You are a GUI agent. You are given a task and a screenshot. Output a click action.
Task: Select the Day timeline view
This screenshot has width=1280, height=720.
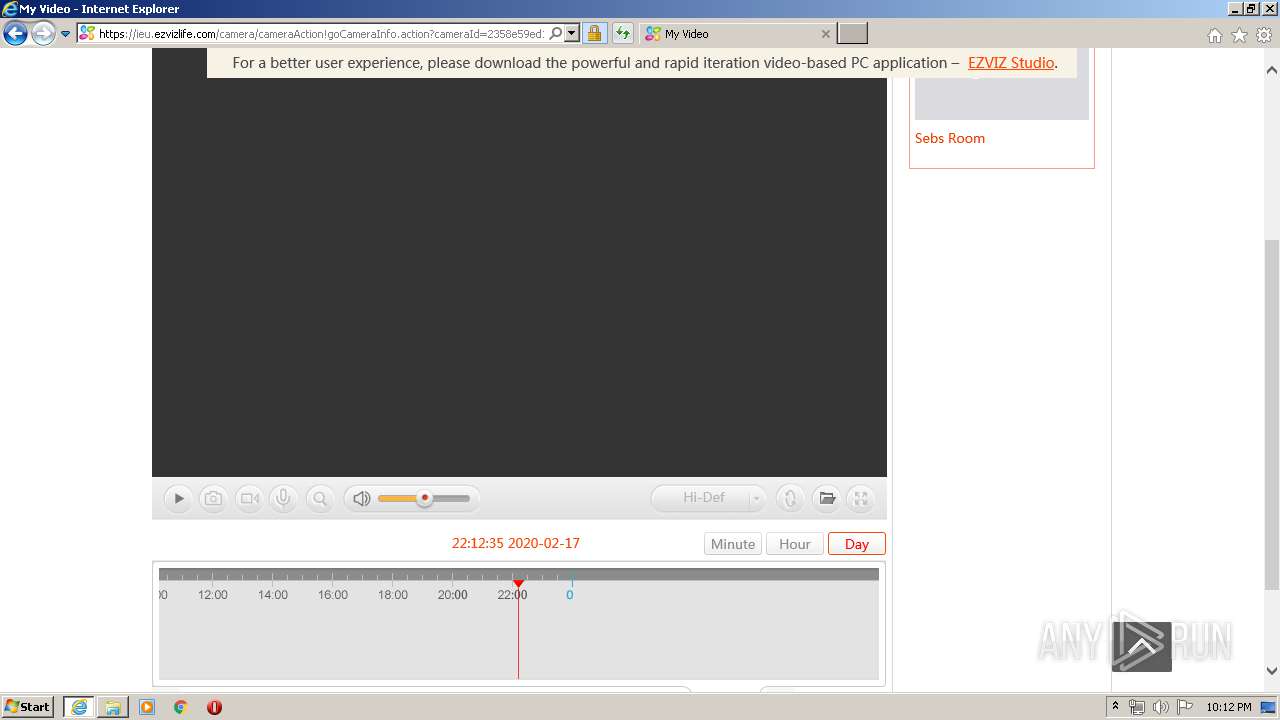point(857,544)
